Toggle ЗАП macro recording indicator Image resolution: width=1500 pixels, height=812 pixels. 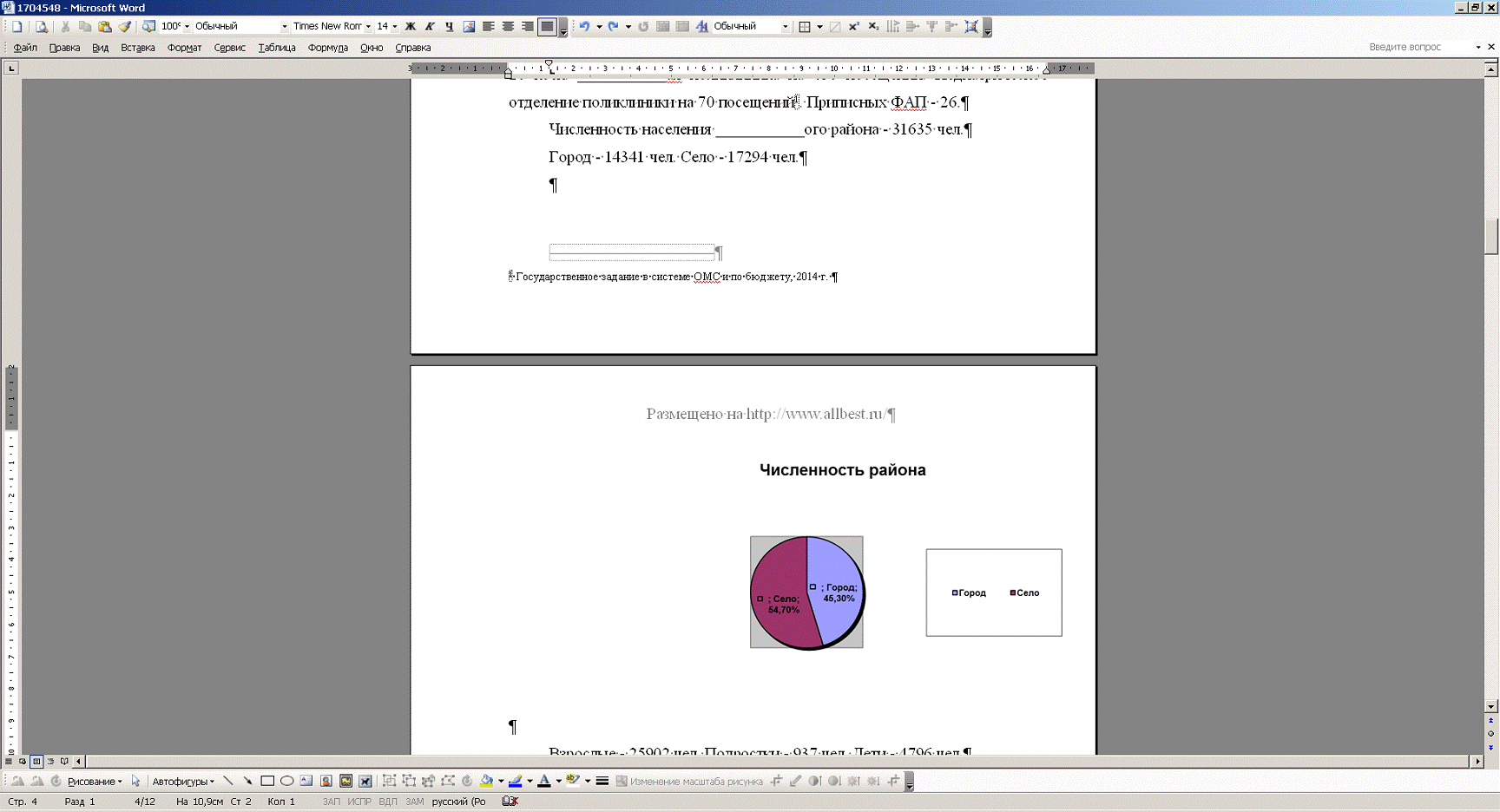[x=332, y=802]
